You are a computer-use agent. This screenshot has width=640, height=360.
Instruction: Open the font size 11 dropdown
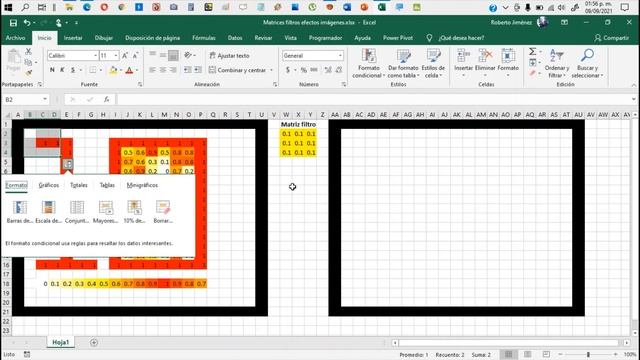(116, 56)
